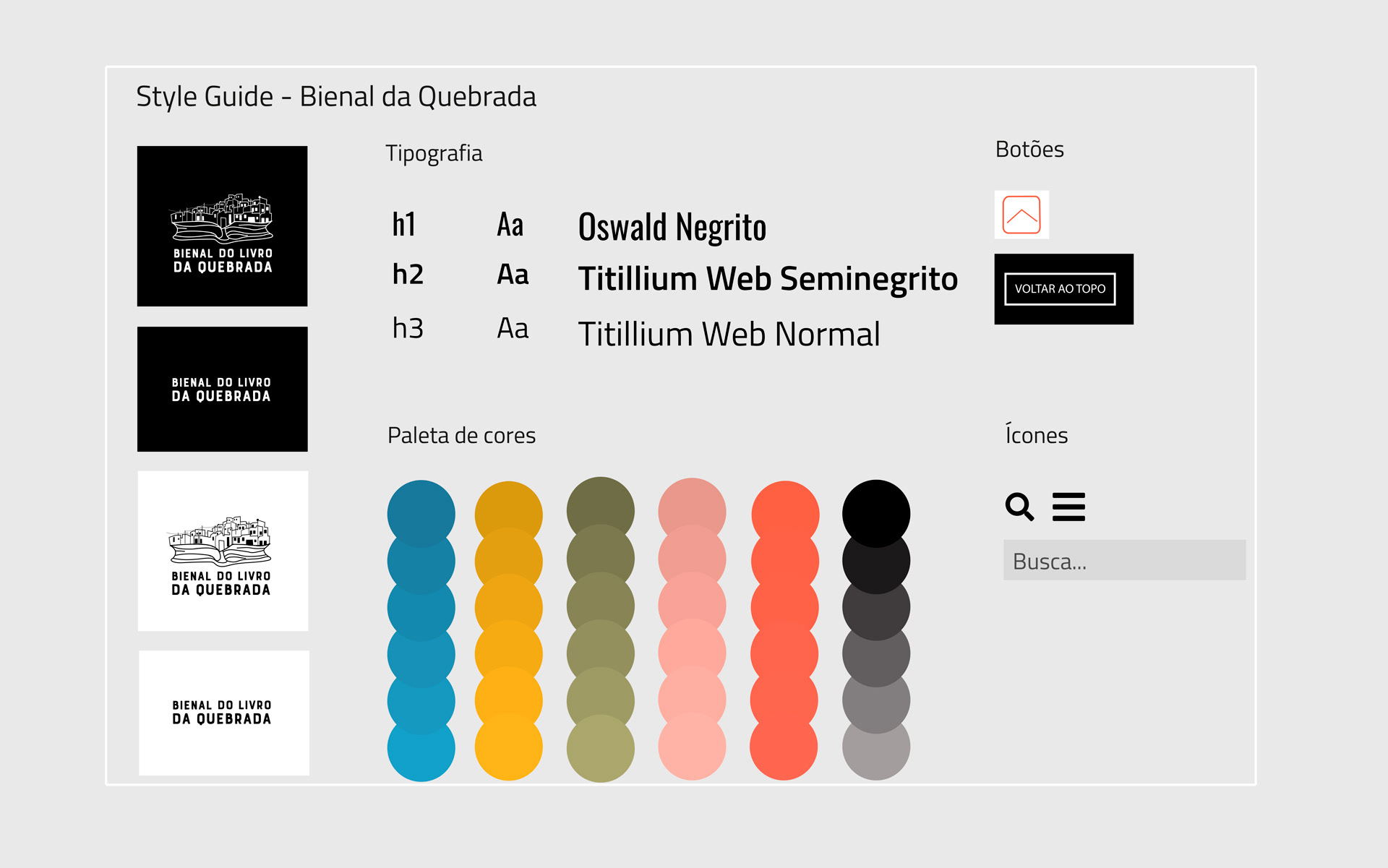Image resolution: width=1388 pixels, height=868 pixels.
Task: Select the white logo with favela illustration
Action: tap(223, 551)
